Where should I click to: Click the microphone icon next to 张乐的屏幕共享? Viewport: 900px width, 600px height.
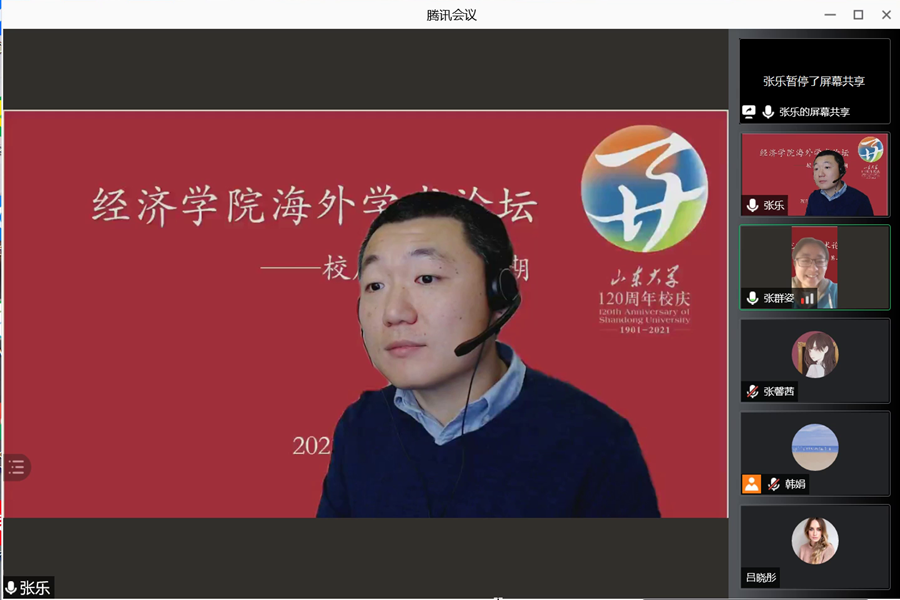[x=768, y=112]
